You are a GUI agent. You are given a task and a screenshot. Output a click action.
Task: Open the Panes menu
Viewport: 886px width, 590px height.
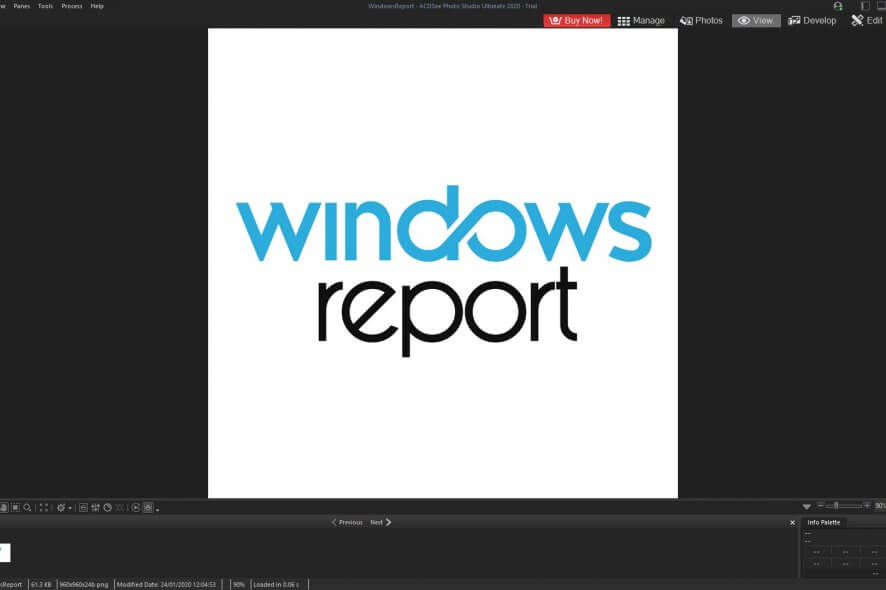[x=21, y=6]
